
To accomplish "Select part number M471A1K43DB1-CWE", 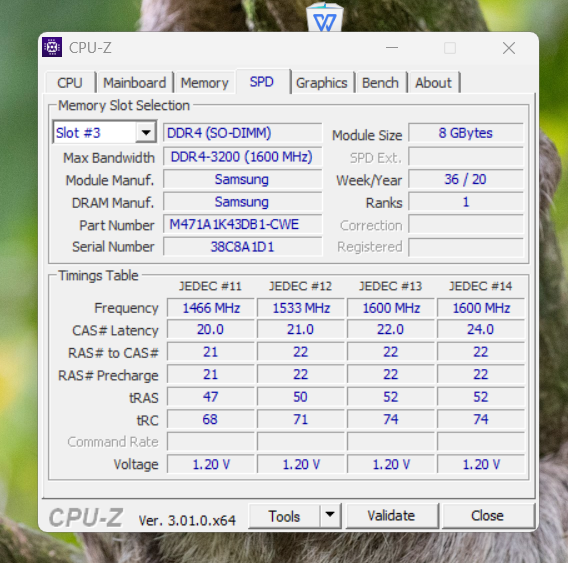I will (x=242, y=224).
